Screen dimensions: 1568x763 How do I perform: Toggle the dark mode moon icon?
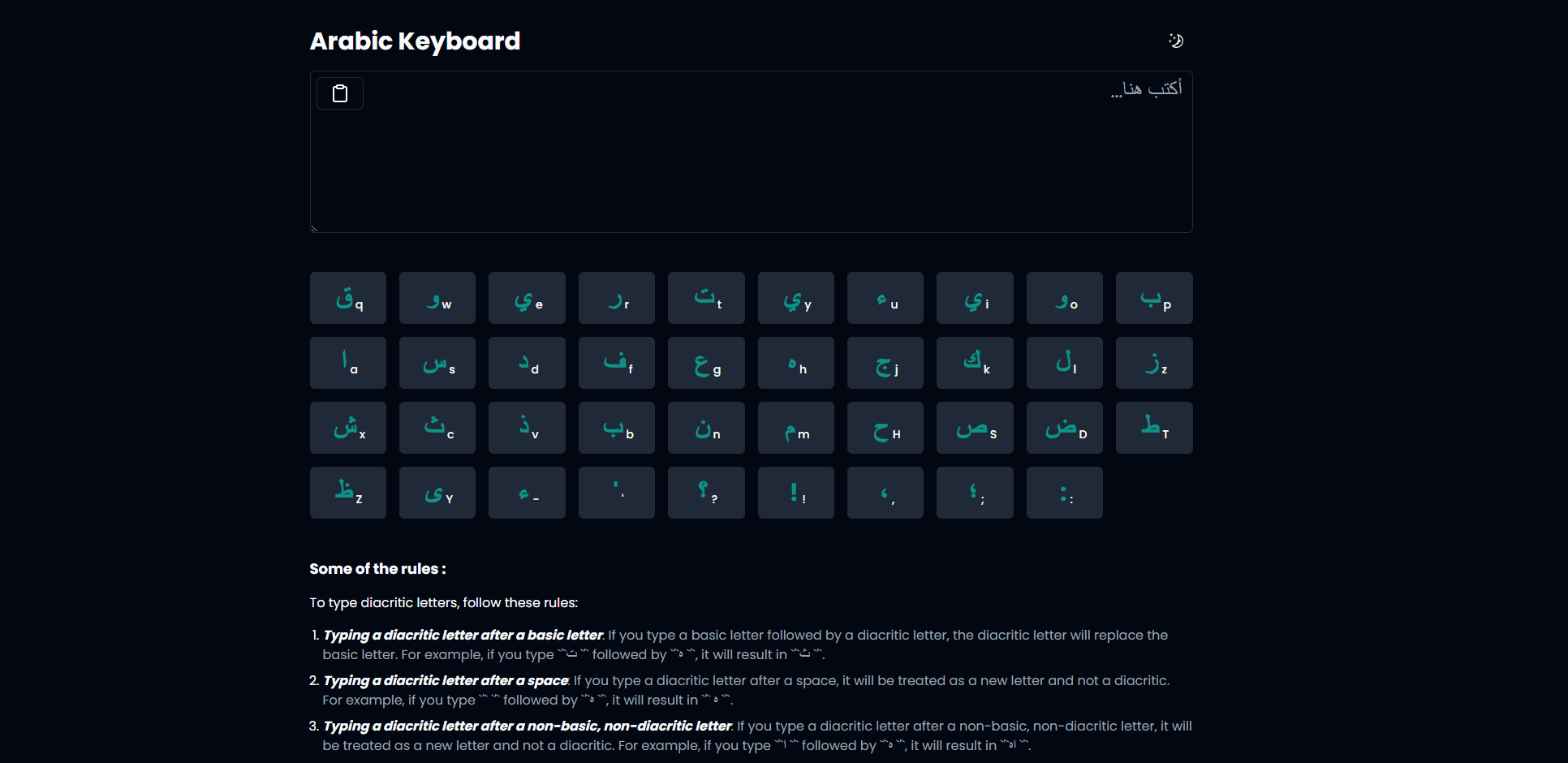coord(1175,41)
